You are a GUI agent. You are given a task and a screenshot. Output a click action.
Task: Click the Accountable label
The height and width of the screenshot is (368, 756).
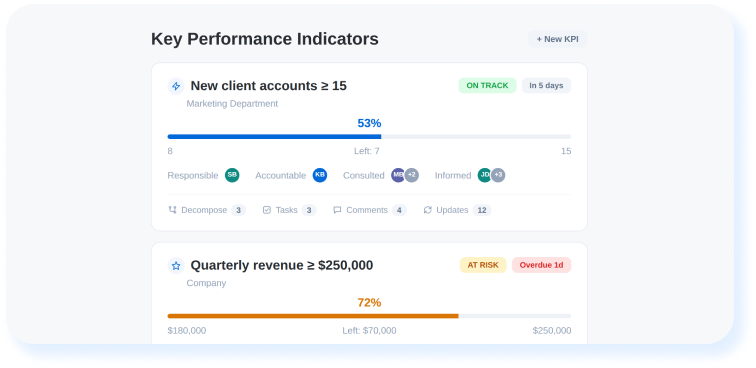pos(281,176)
